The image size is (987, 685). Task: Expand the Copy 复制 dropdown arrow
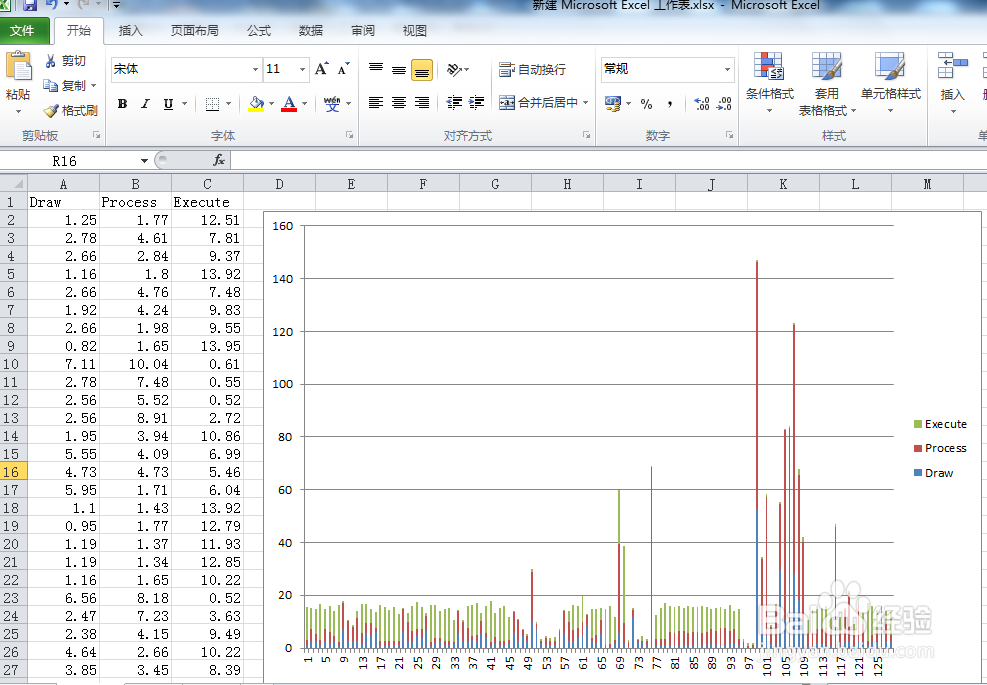pyautogui.click(x=94, y=86)
